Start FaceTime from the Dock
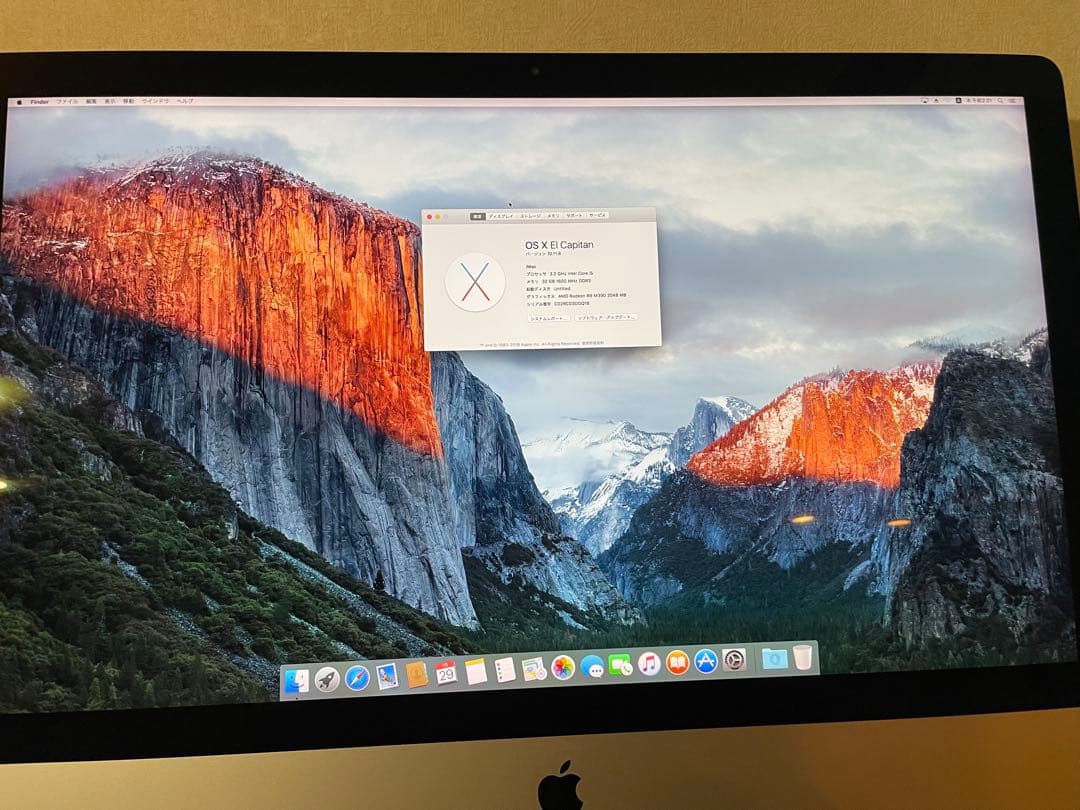The width and height of the screenshot is (1080, 810). [622, 665]
